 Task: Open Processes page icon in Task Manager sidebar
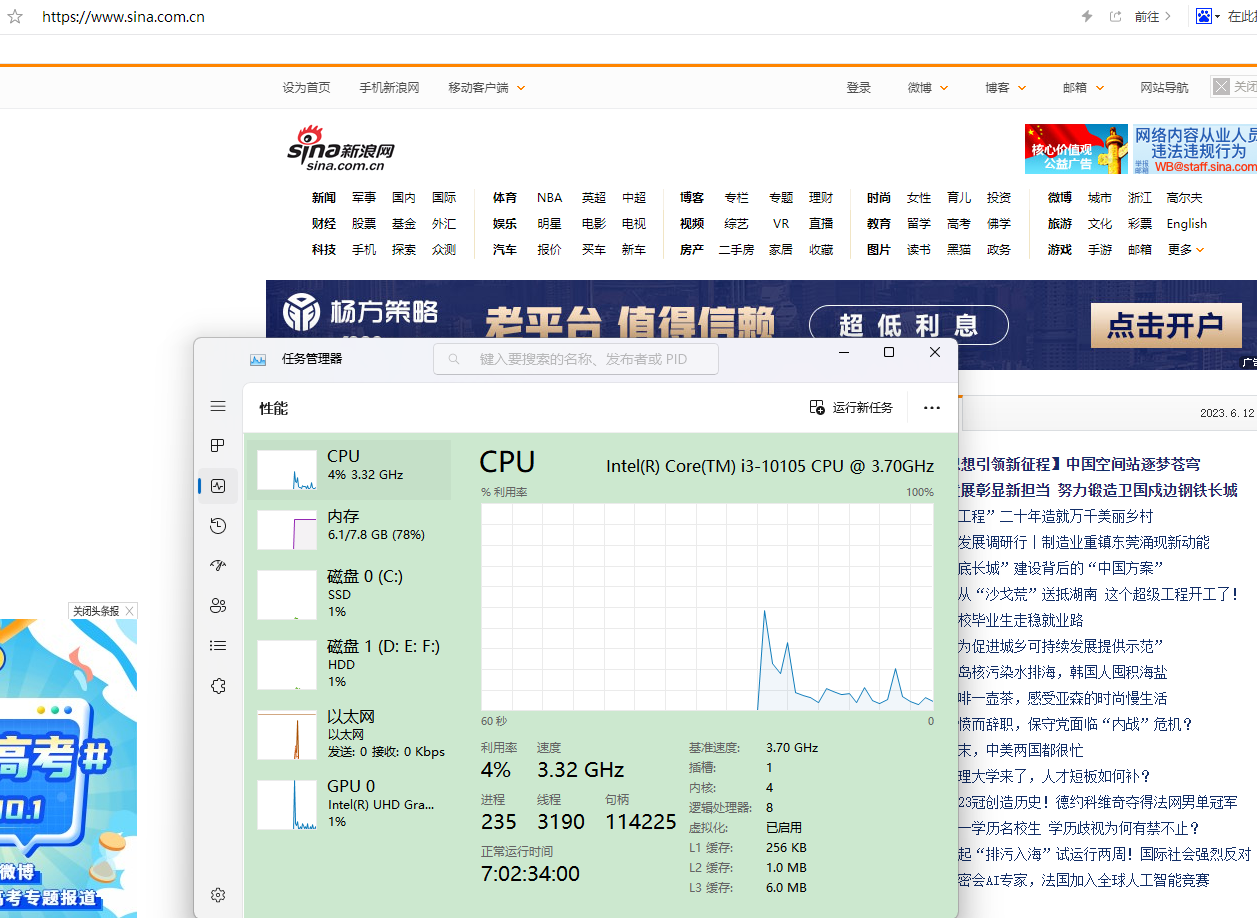218,446
